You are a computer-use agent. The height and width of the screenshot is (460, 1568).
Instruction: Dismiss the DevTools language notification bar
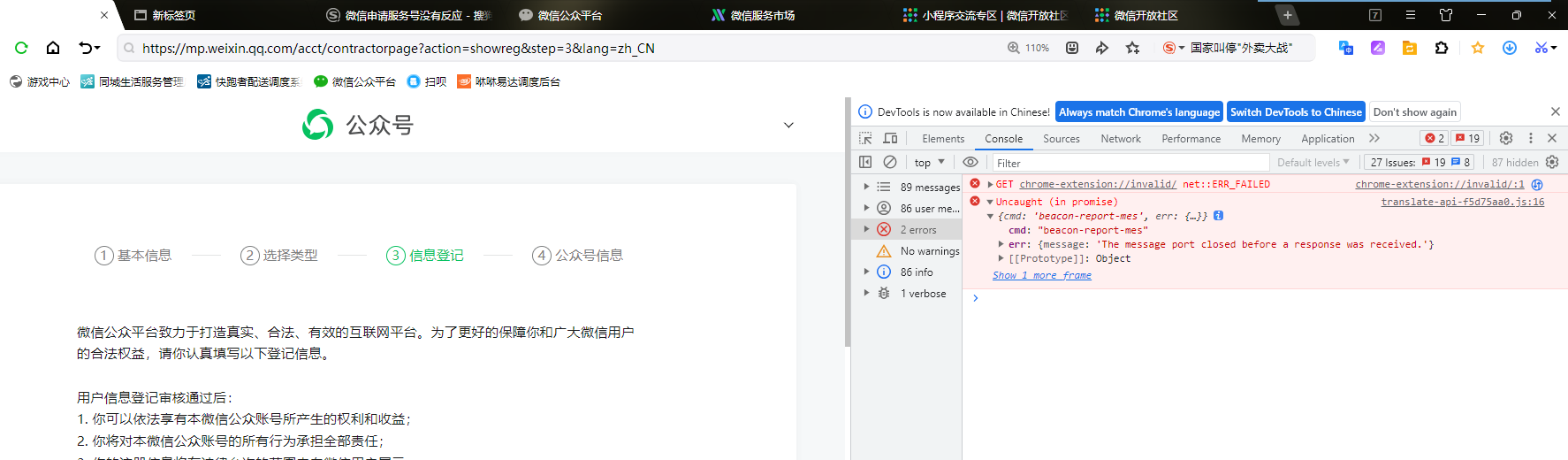click(x=1555, y=111)
